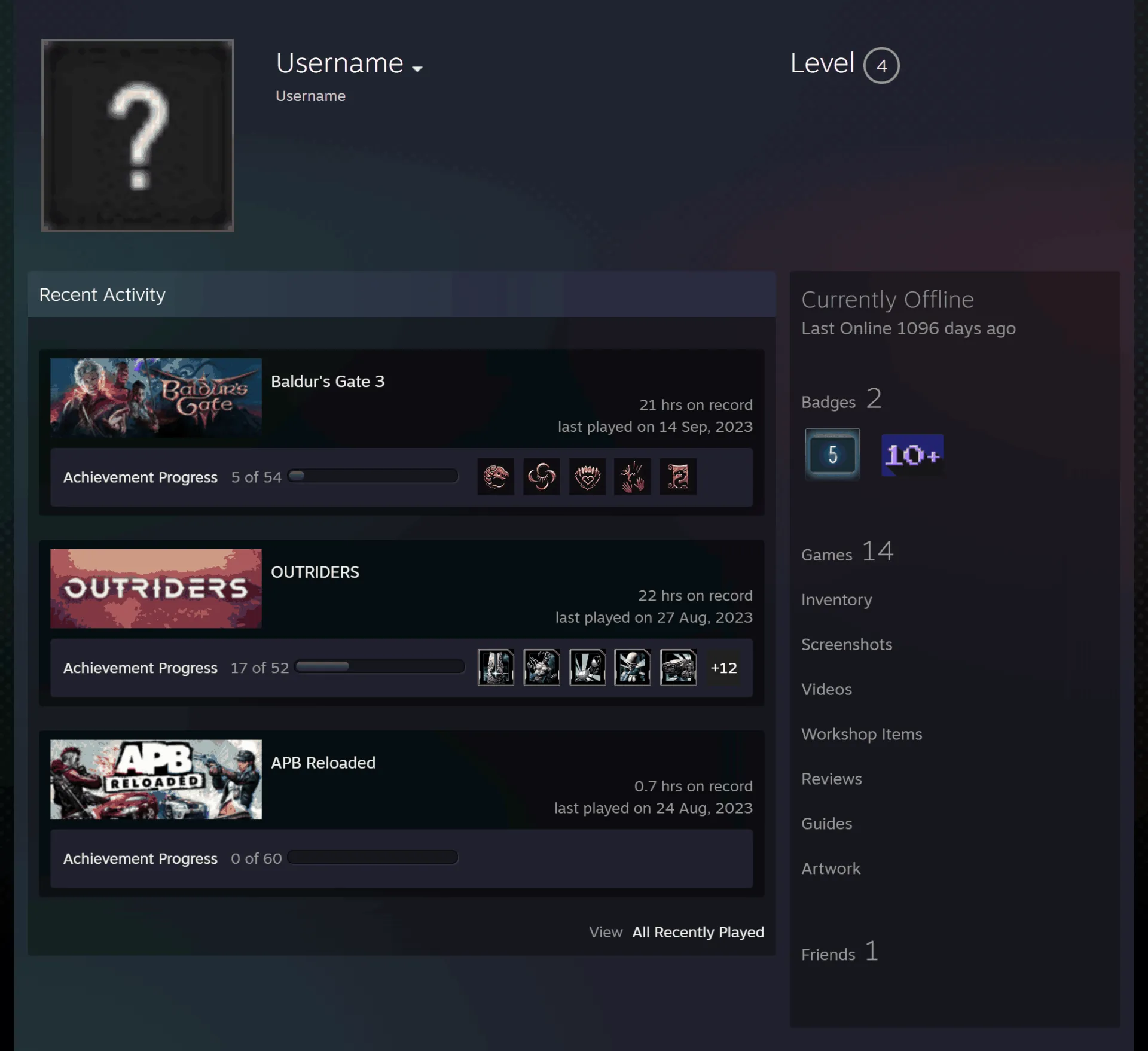
Task: Click APB Reloaded achievement progress bar
Action: tap(373, 857)
